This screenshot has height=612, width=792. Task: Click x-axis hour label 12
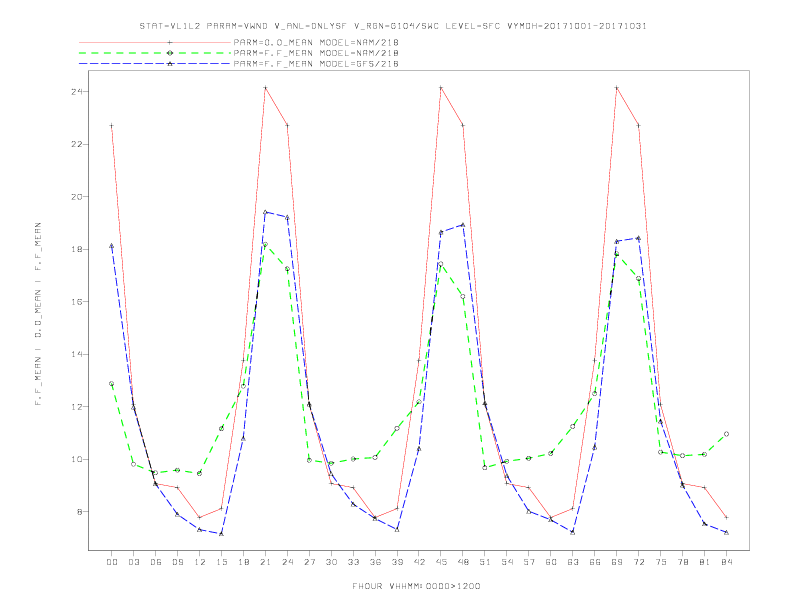click(200, 562)
